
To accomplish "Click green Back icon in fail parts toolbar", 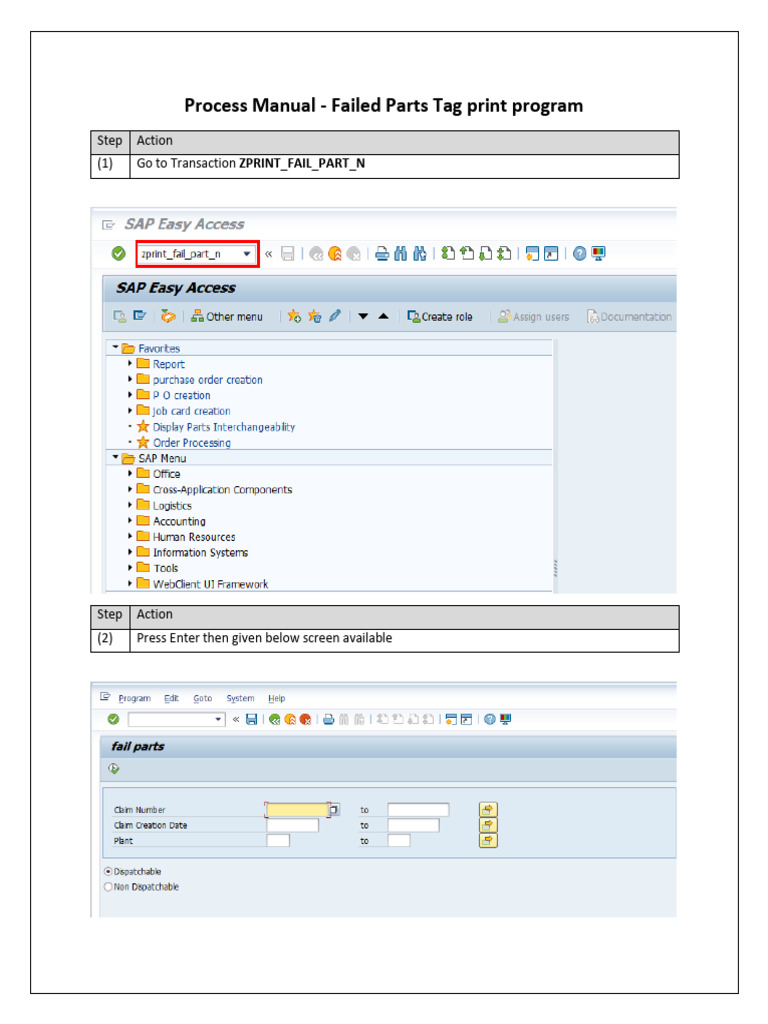I will click(x=274, y=719).
